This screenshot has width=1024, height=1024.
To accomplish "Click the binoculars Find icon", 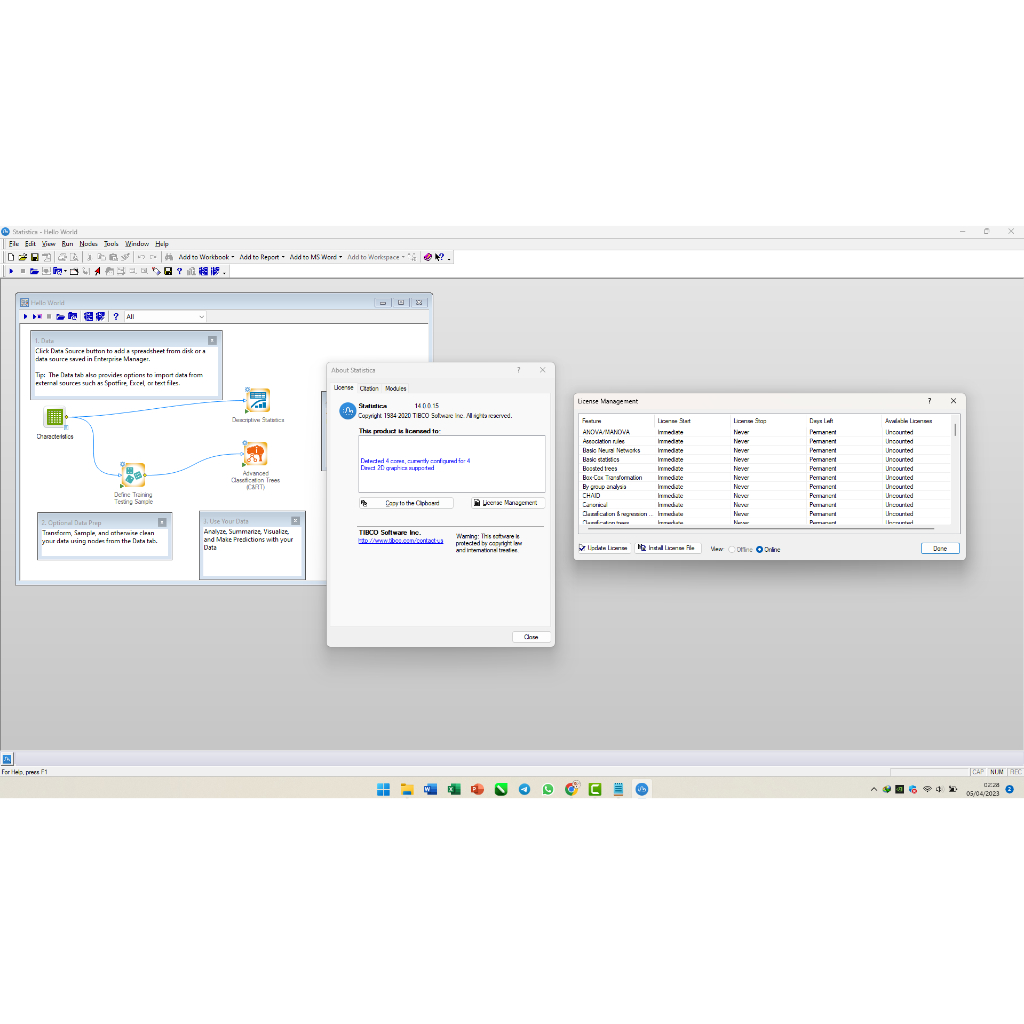I will (169, 257).
